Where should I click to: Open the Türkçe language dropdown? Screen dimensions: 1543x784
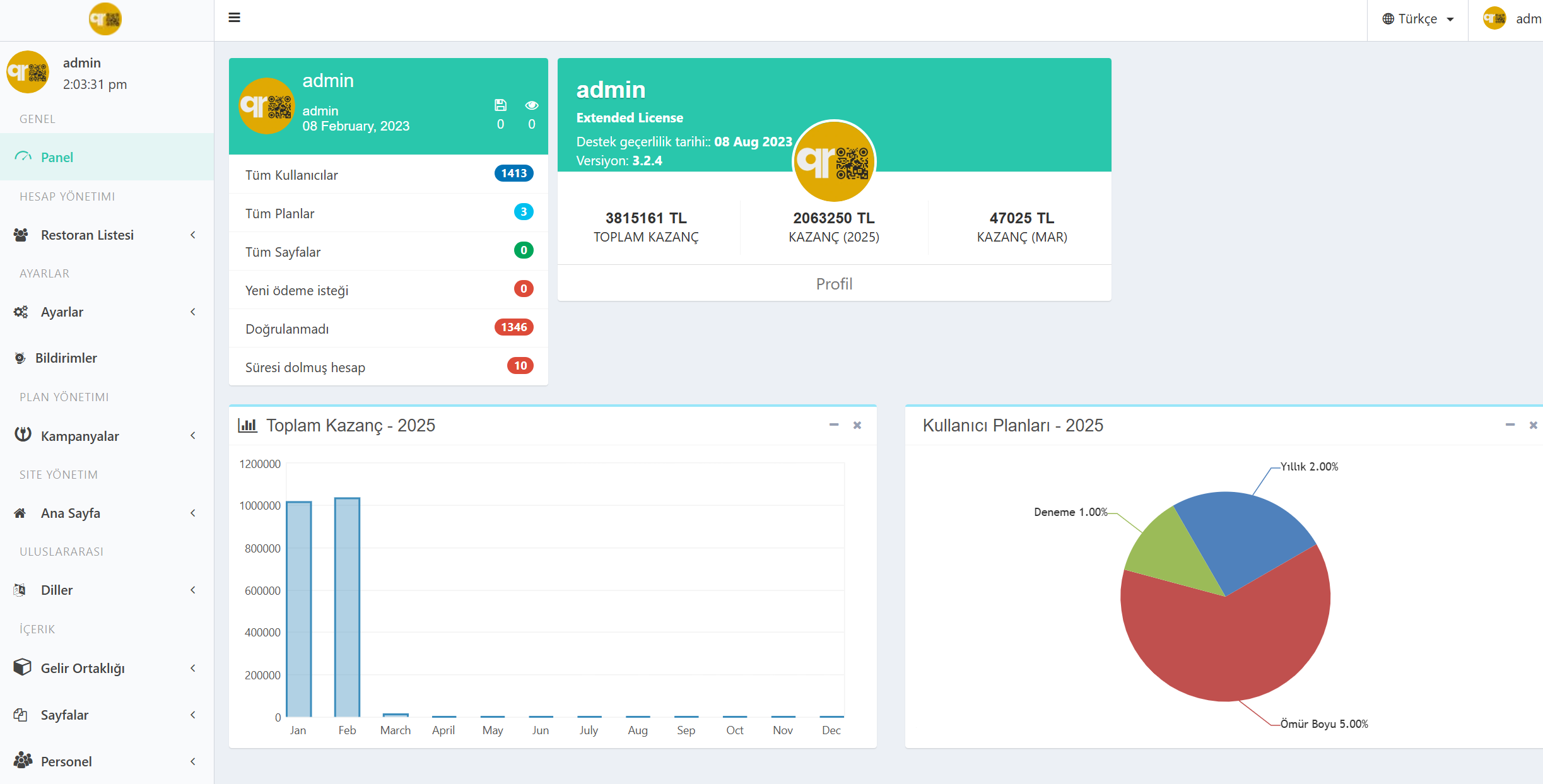coord(1417,19)
